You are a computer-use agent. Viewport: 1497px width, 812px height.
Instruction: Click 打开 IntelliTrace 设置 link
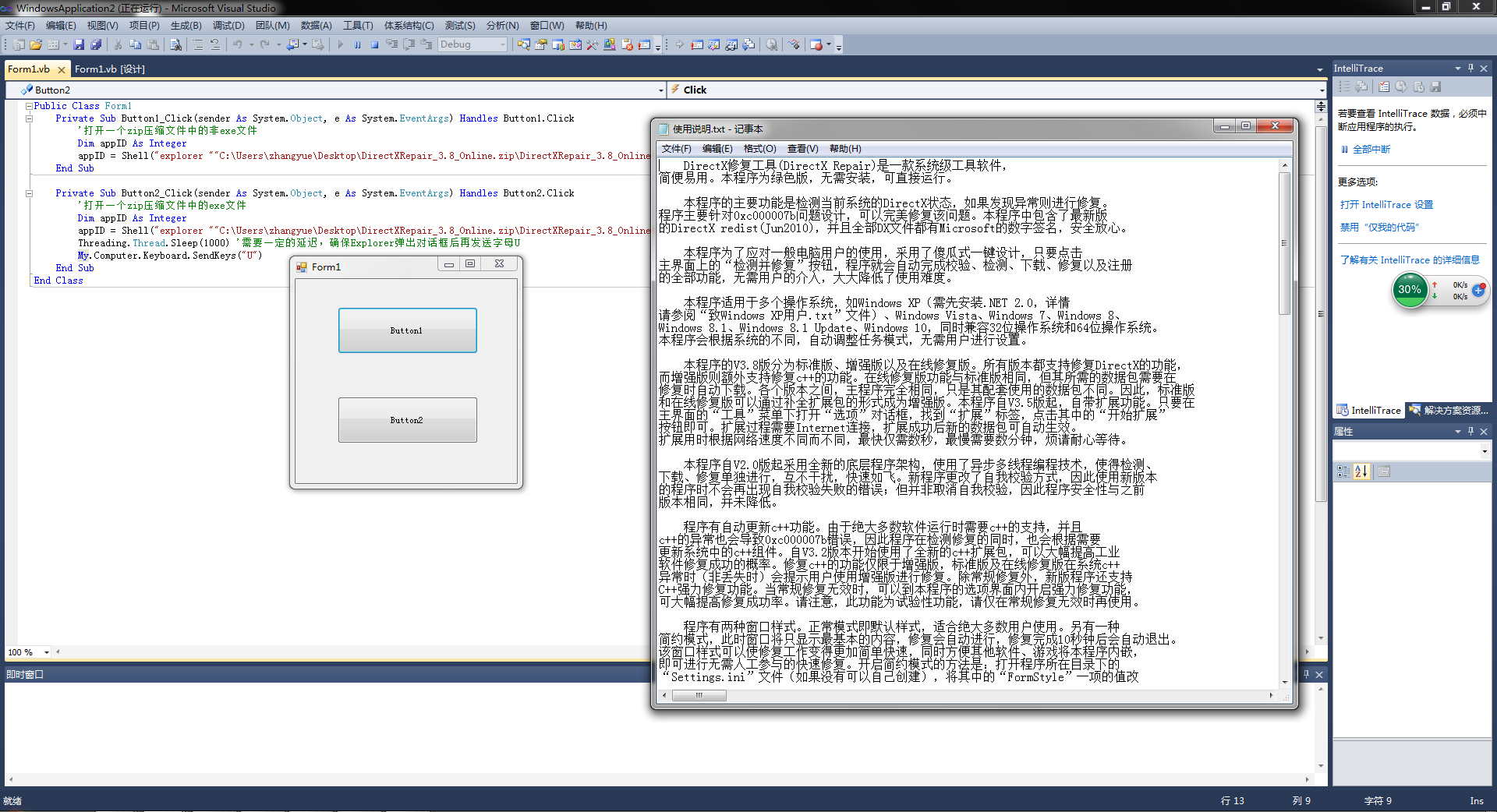[x=1386, y=205]
